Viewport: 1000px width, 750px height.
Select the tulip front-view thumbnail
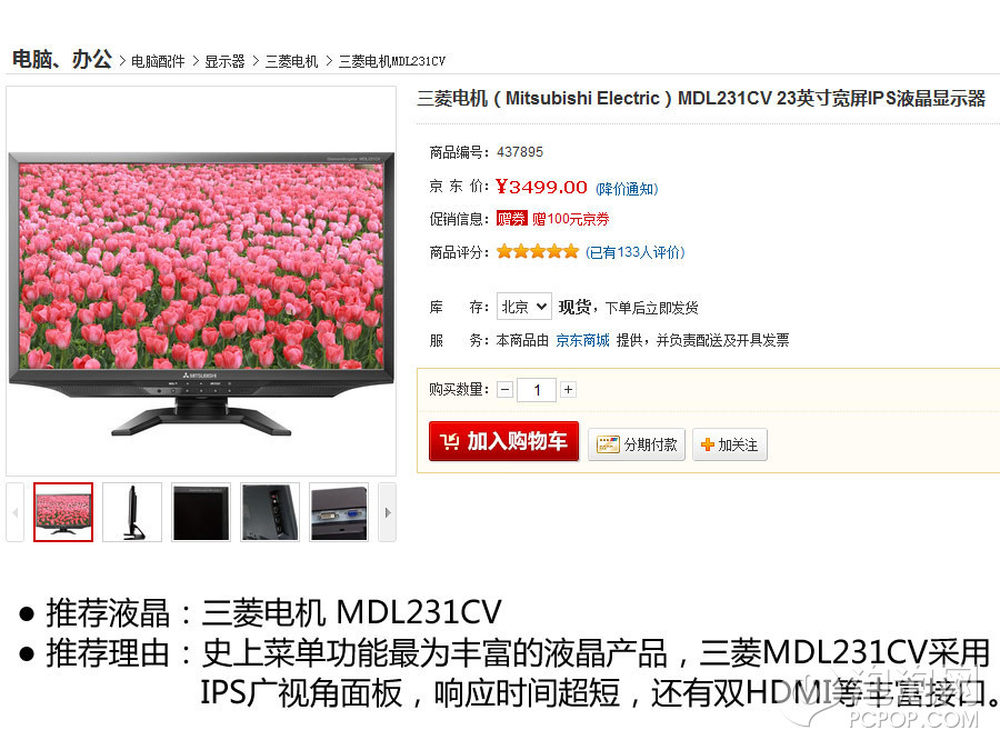(x=63, y=512)
